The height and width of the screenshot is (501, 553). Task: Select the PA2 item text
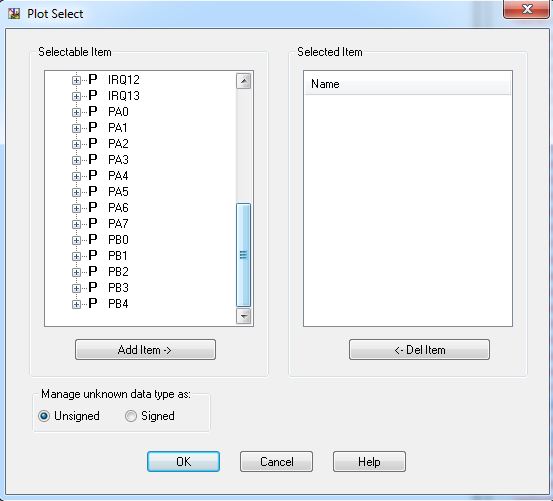[118, 144]
